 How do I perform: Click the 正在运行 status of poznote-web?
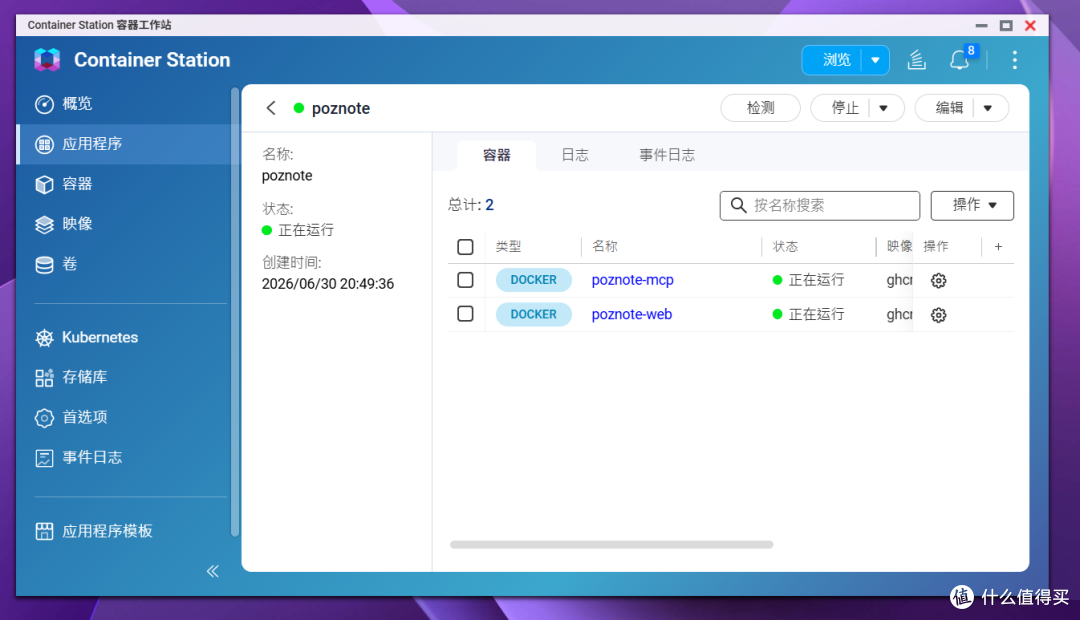(809, 315)
